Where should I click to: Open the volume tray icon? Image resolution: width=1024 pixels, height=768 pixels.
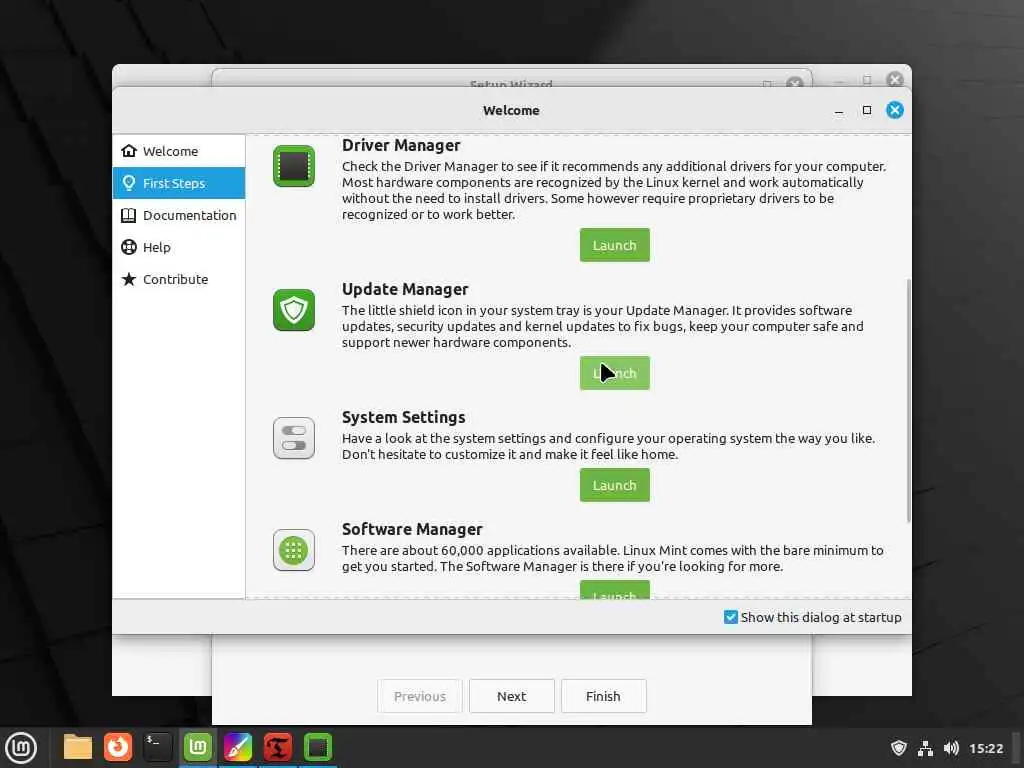click(951, 748)
